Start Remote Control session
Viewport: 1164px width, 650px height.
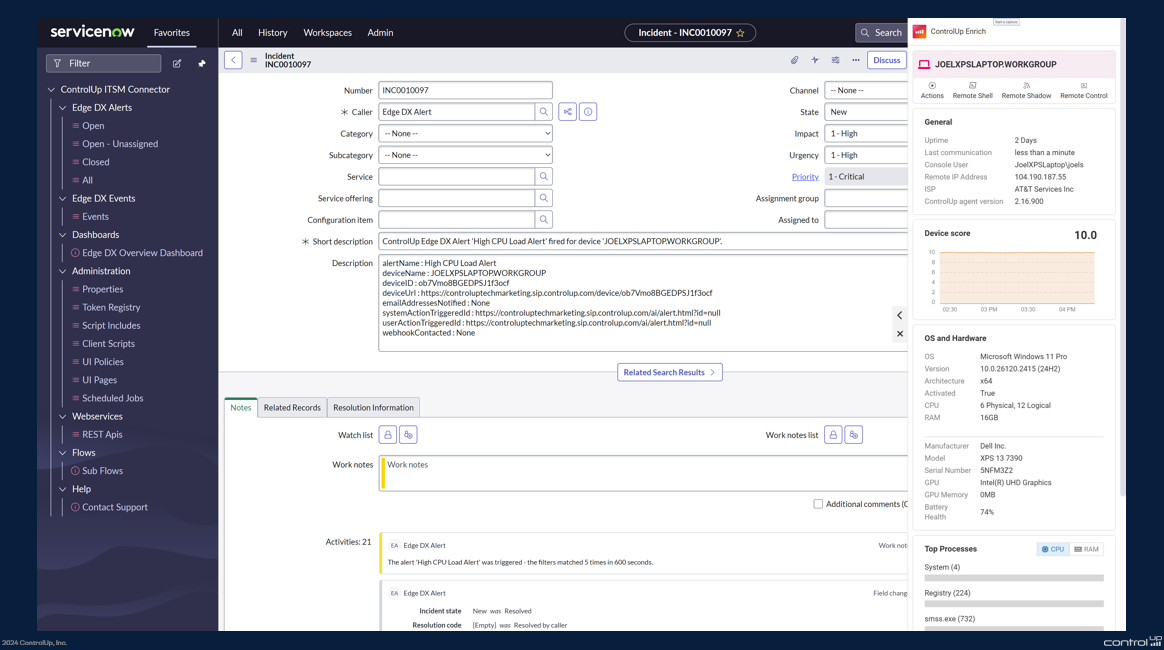coord(1084,90)
